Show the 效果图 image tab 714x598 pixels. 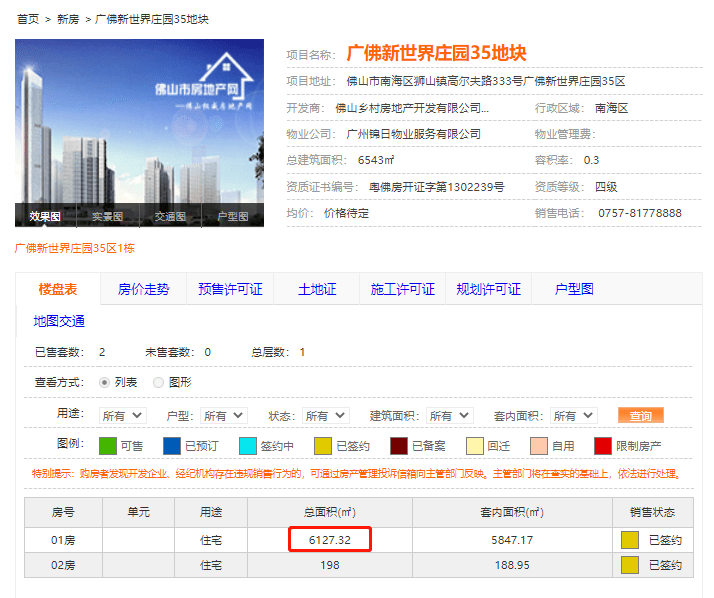45,216
